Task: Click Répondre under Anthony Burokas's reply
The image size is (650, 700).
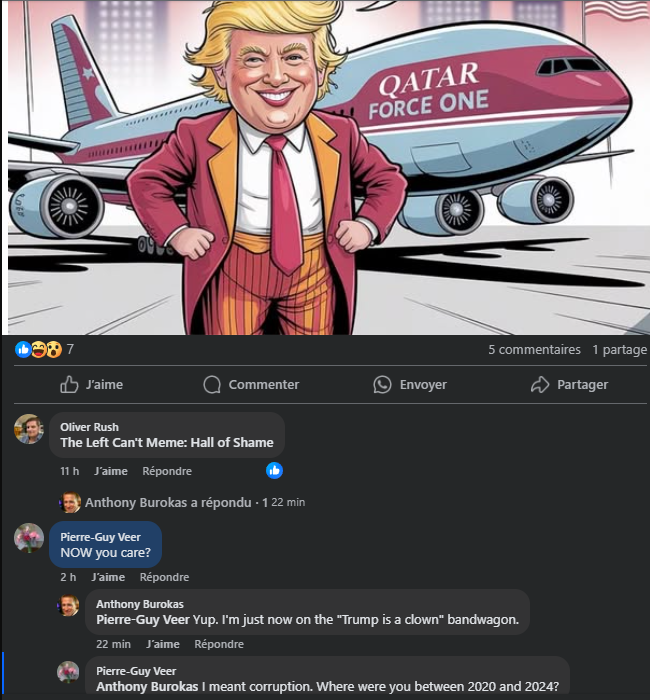Action: tap(219, 644)
